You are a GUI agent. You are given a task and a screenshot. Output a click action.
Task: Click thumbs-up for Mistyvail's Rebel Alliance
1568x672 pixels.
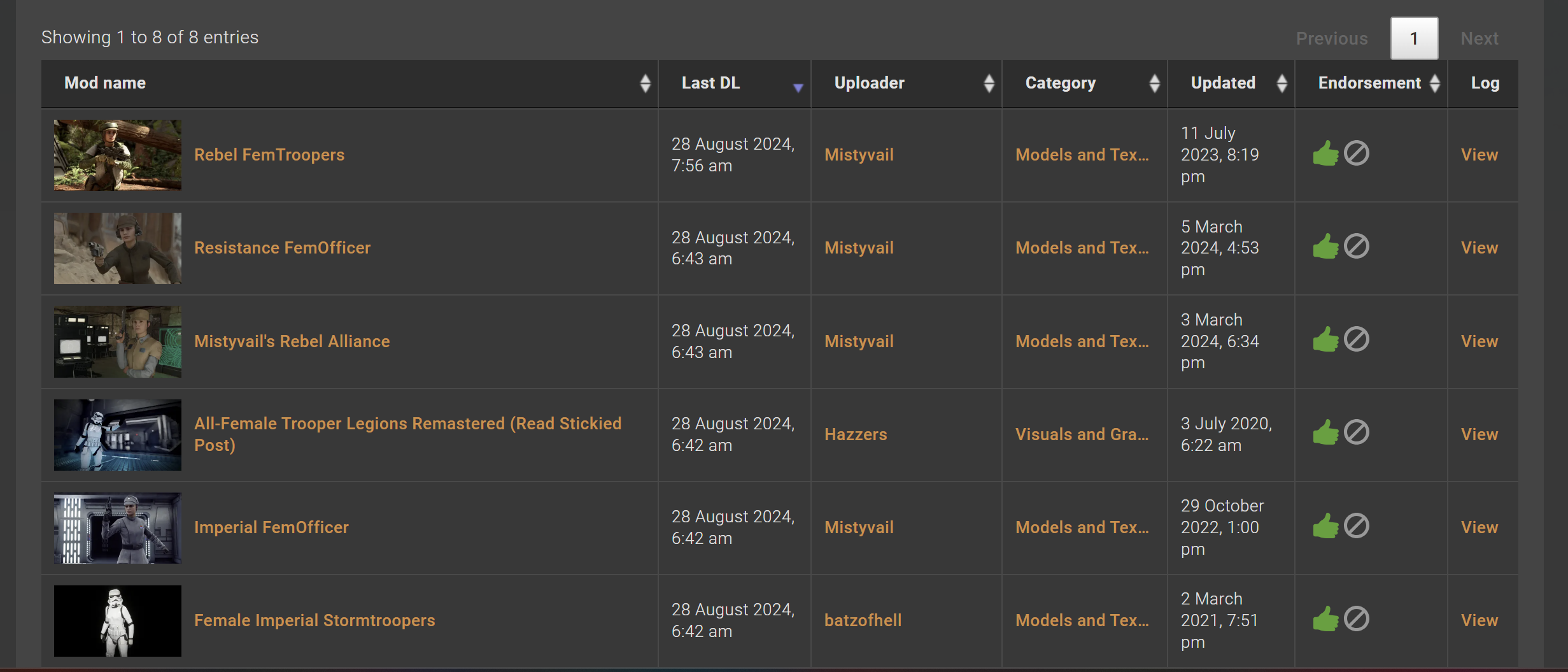point(1325,340)
